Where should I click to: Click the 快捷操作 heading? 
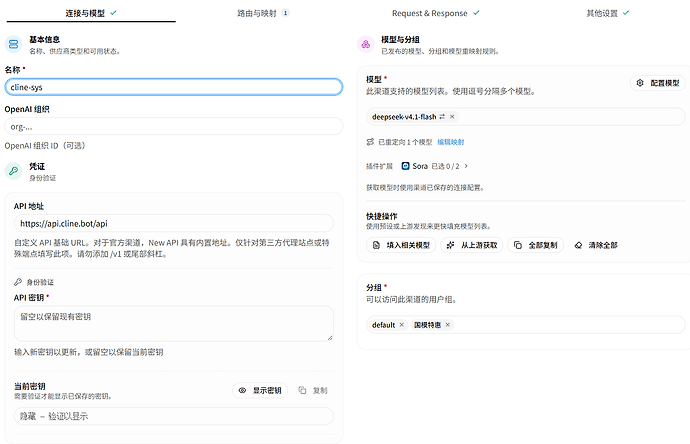[382, 216]
